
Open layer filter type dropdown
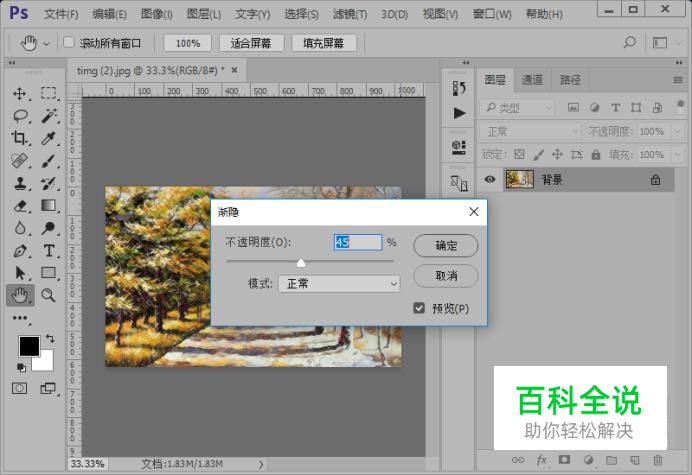pos(517,107)
